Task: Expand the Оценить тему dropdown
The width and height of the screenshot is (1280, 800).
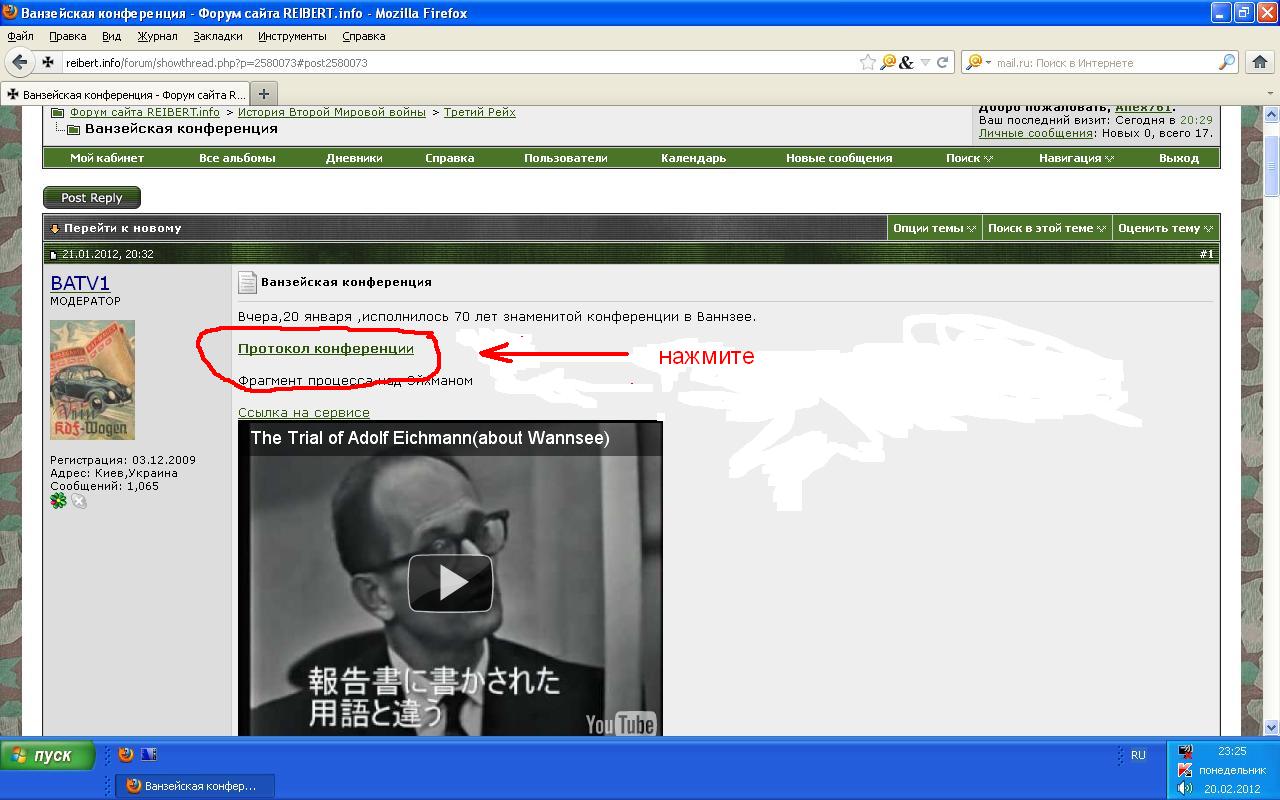Action: point(1164,228)
